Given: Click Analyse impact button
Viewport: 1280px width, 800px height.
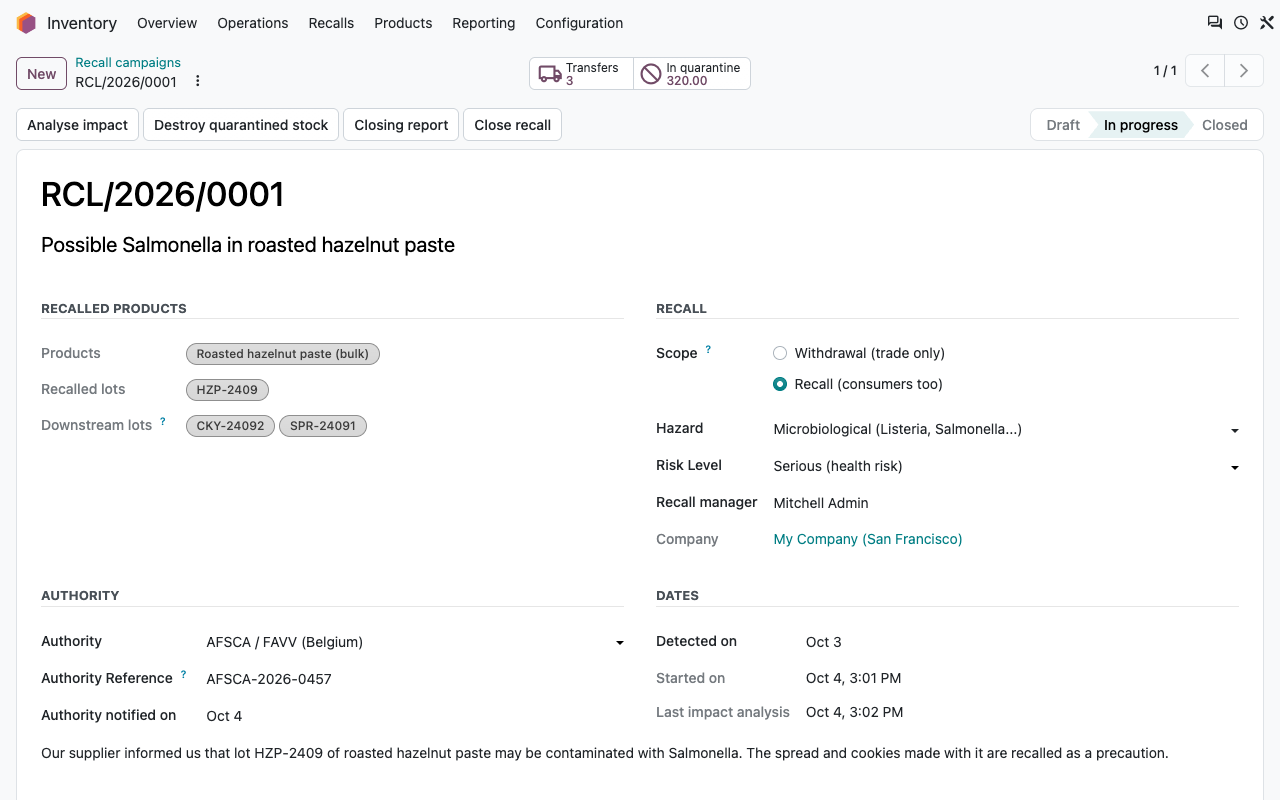Looking at the screenshot, I should click(78, 125).
